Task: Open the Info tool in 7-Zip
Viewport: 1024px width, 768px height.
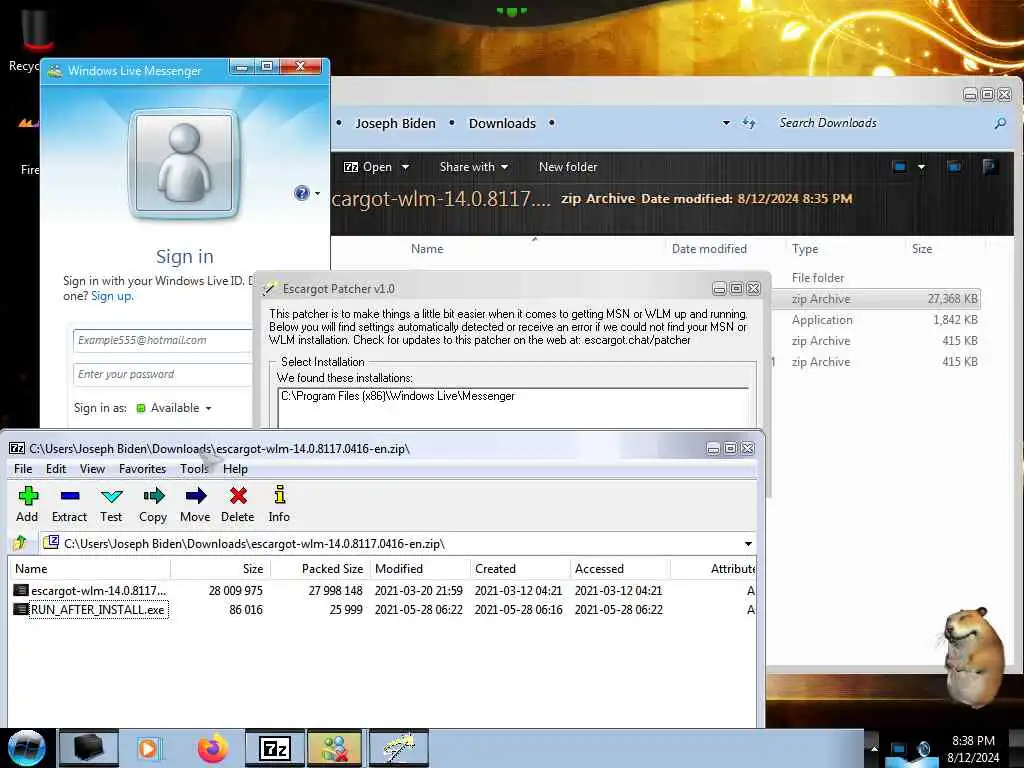Action: [x=280, y=504]
